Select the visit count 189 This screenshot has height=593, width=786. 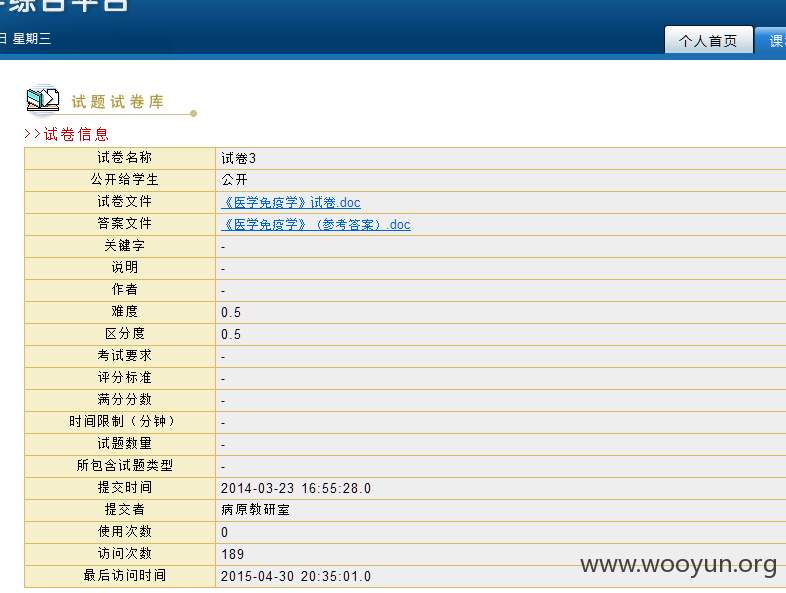point(233,554)
